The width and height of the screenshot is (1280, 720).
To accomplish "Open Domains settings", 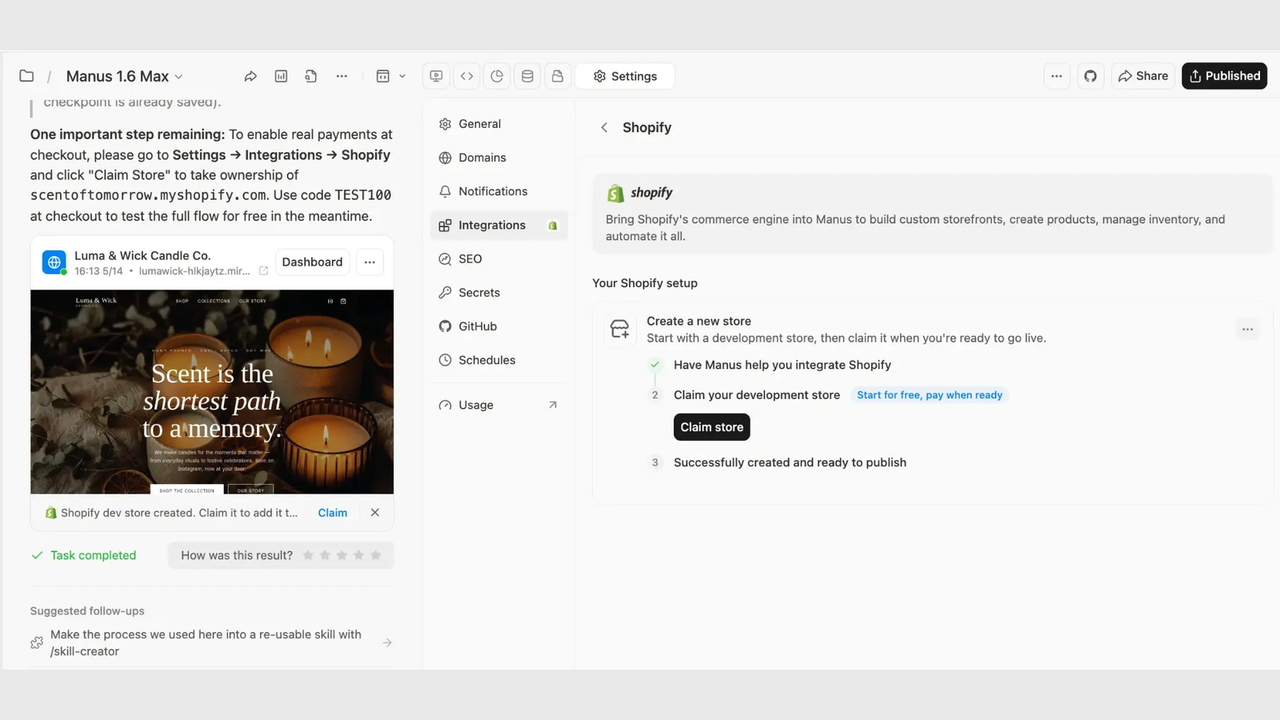I will pos(499,158).
